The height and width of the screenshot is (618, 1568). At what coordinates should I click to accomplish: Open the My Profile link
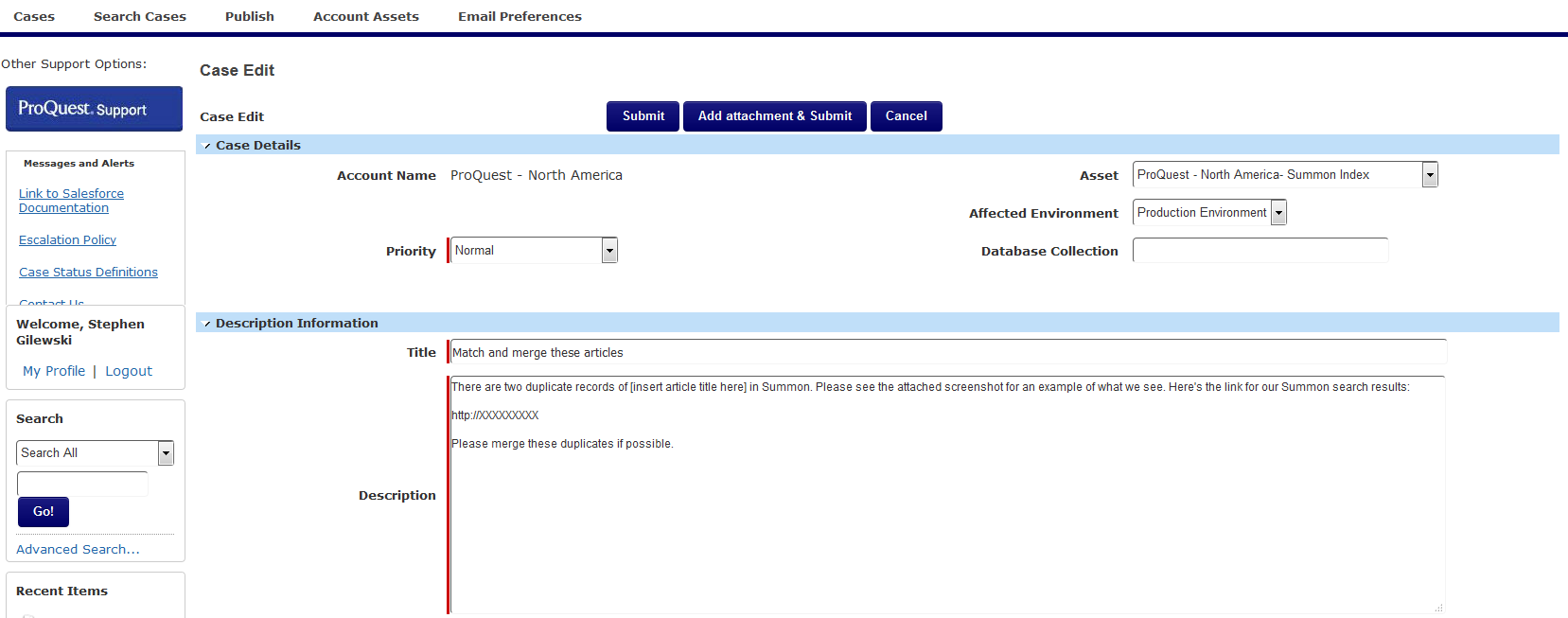(54, 371)
